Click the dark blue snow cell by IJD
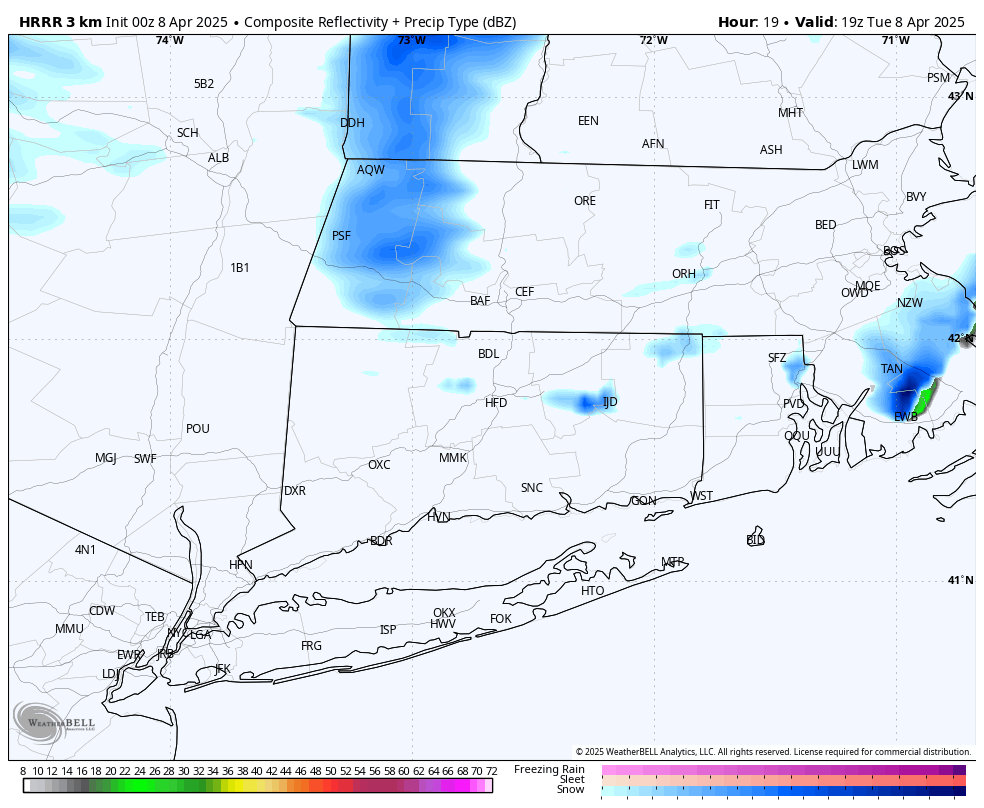The width and height of the screenshot is (984, 808). coord(587,403)
